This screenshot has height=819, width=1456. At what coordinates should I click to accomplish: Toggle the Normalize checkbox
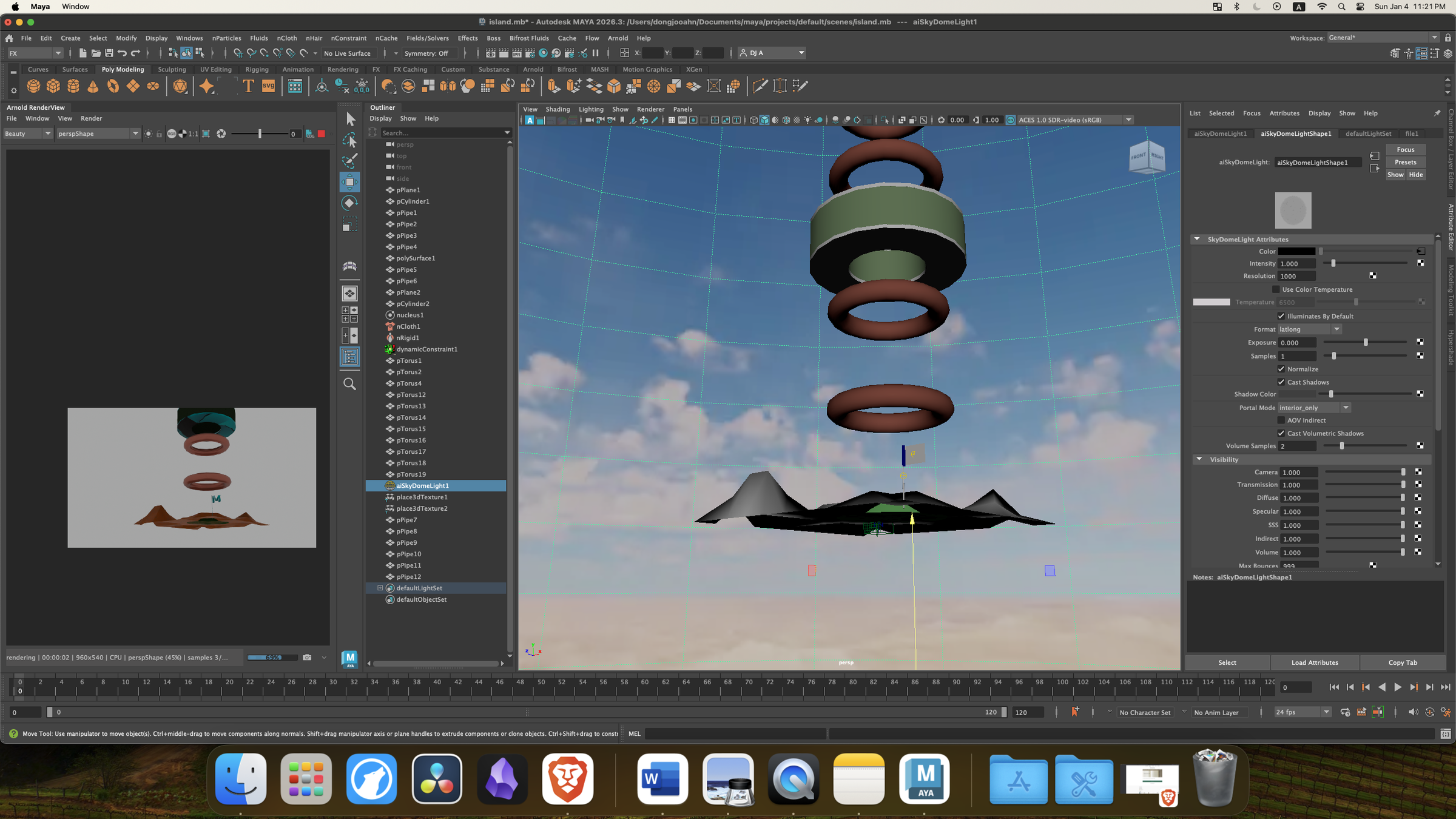tap(1281, 369)
